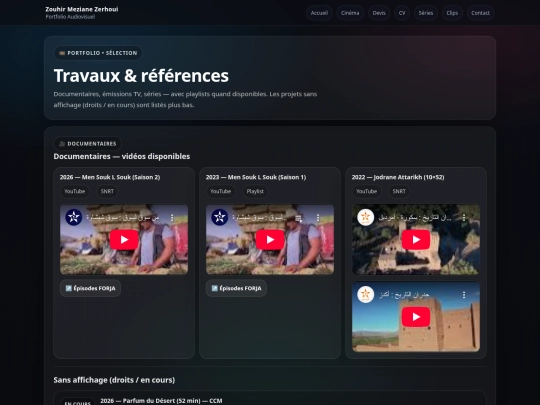Click Documentaires — vidéos disponibles heading
The height and width of the screenshot is (405, 540).
tap(122, 156)
